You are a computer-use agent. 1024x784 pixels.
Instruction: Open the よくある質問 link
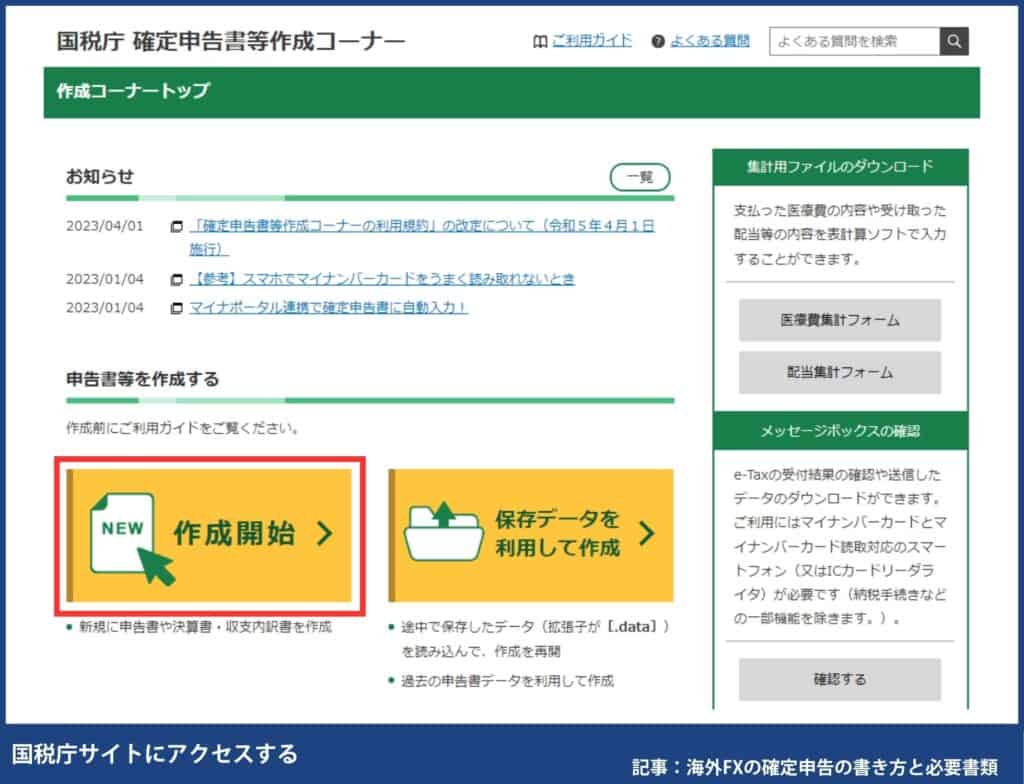pyautogui.click(x=710, y=41)
